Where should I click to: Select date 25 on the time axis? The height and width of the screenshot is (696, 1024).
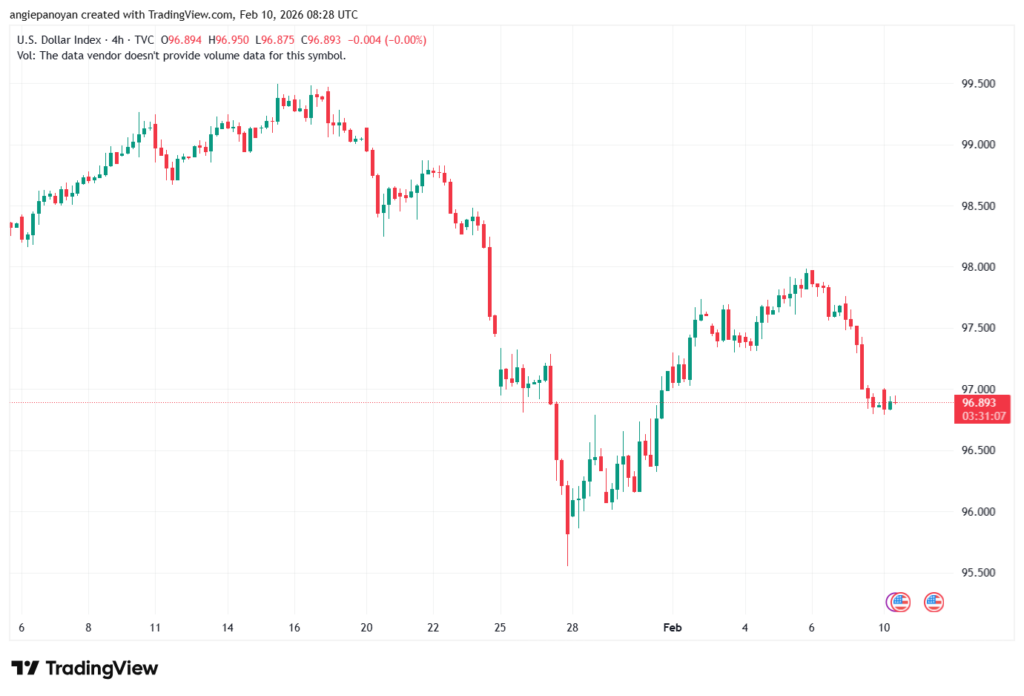coord(500,628)
